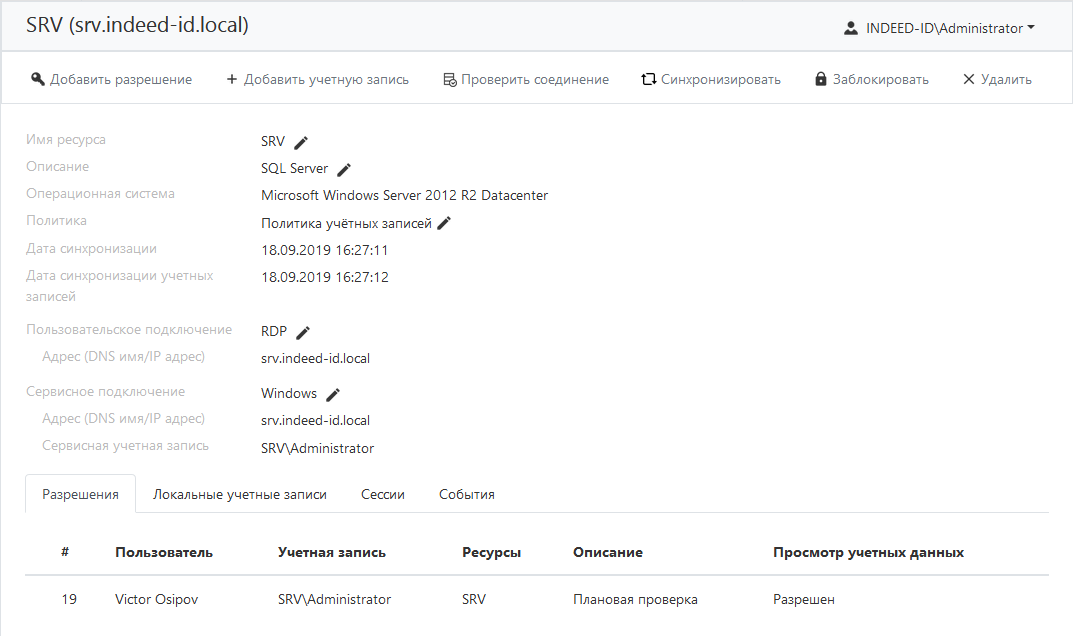Edit the Windows service connection pencil icon

pyautogui.click(x=333, y=394)
